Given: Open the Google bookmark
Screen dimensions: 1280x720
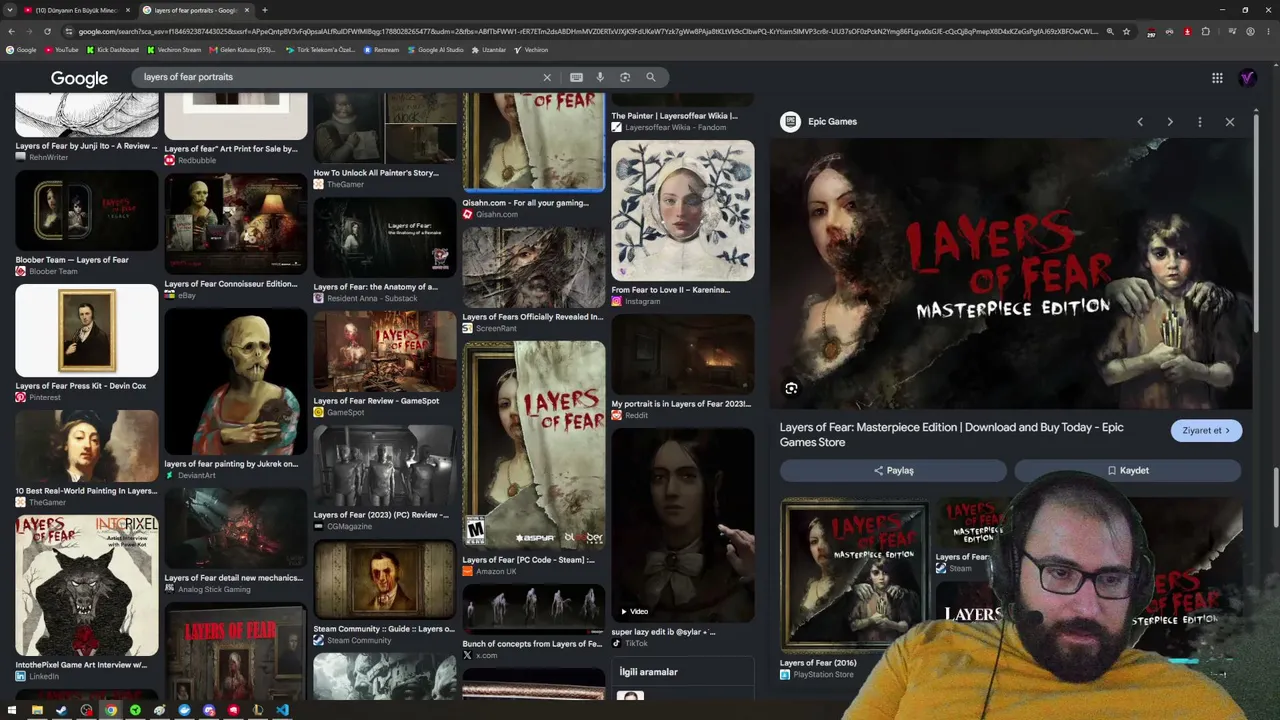Looking at the screenshot, I should (21, 50).
